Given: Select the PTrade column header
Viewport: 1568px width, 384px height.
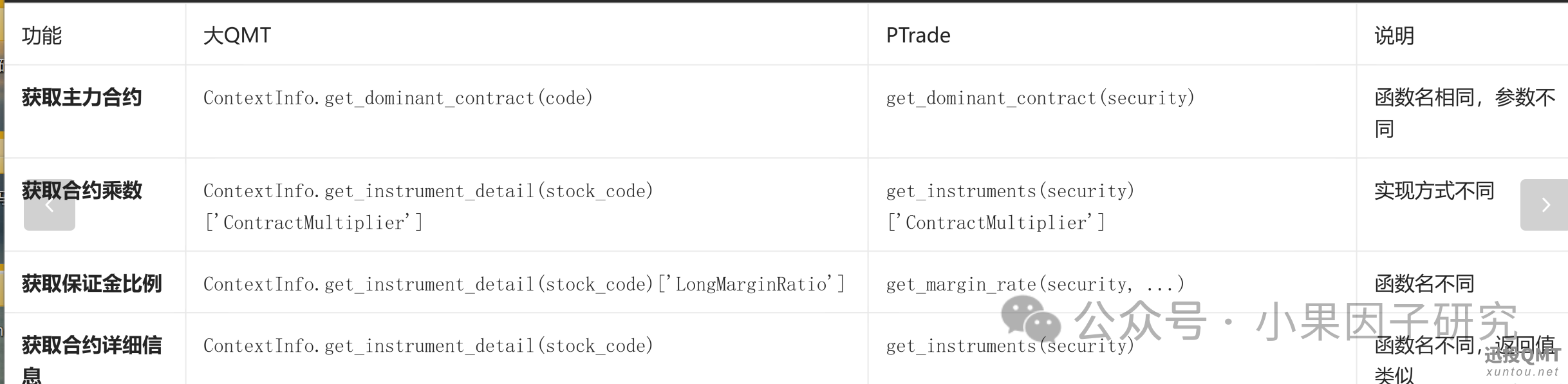Looking at the screenshot, I should (x=918, y=35).
